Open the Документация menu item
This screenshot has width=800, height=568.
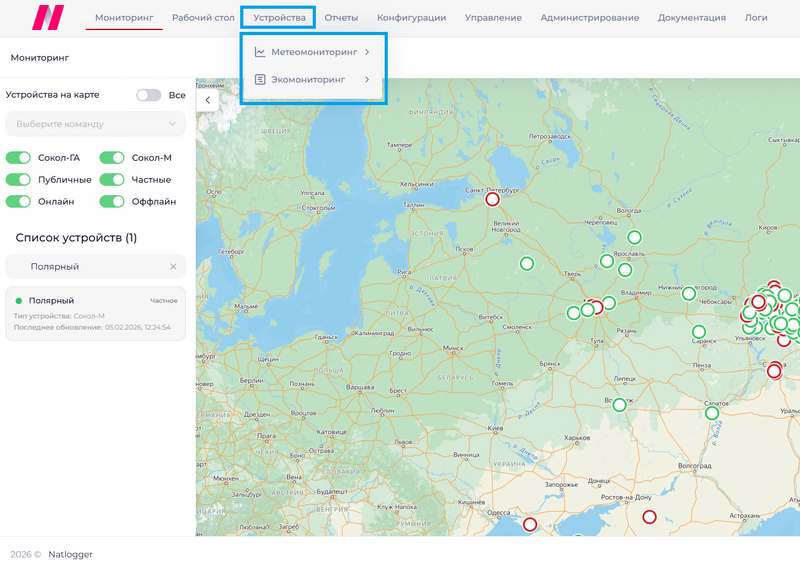[691, 17]
